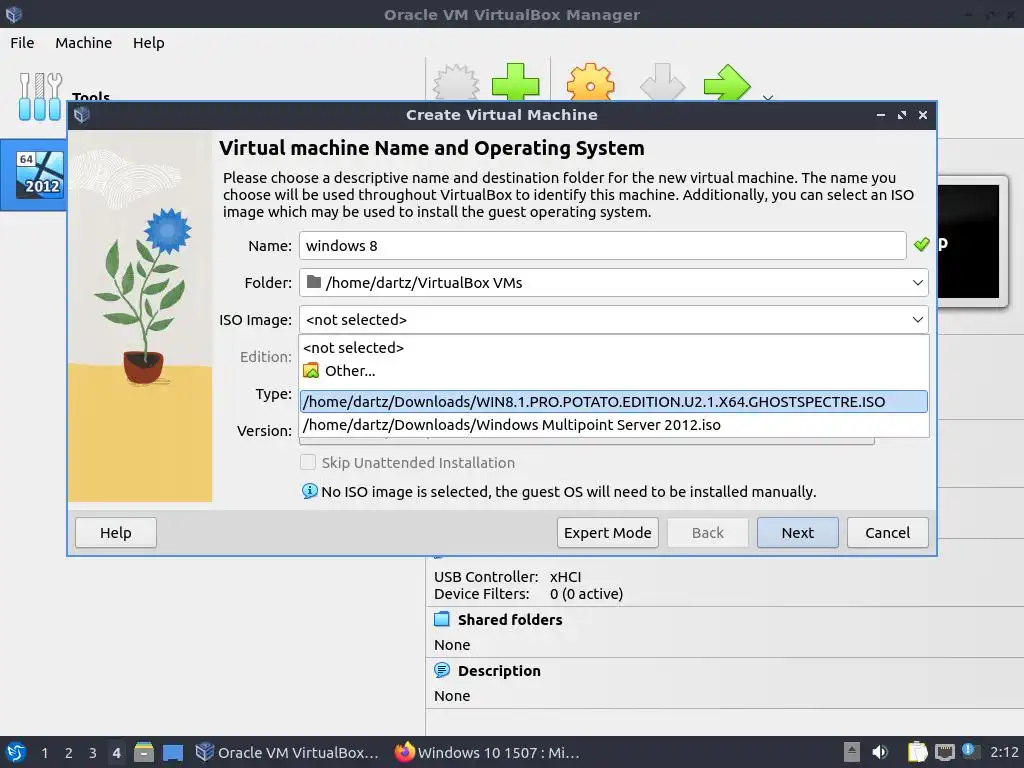Open dropdown arrow beside Start icon
The height and width of the screenshot is (768, 1024).
768,97
